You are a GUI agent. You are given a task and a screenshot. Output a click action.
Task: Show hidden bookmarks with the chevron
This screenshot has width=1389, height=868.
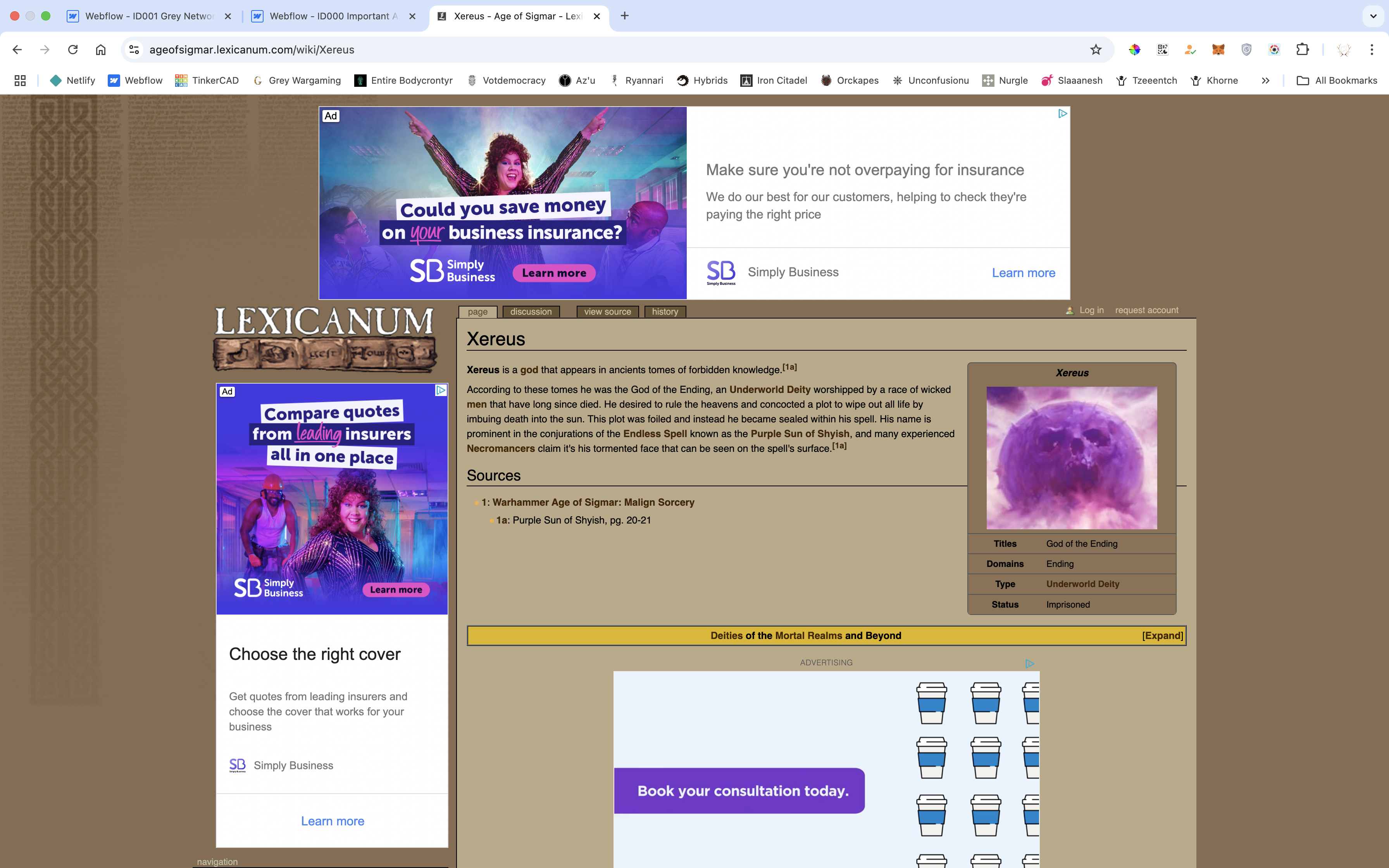[1265, 80]
